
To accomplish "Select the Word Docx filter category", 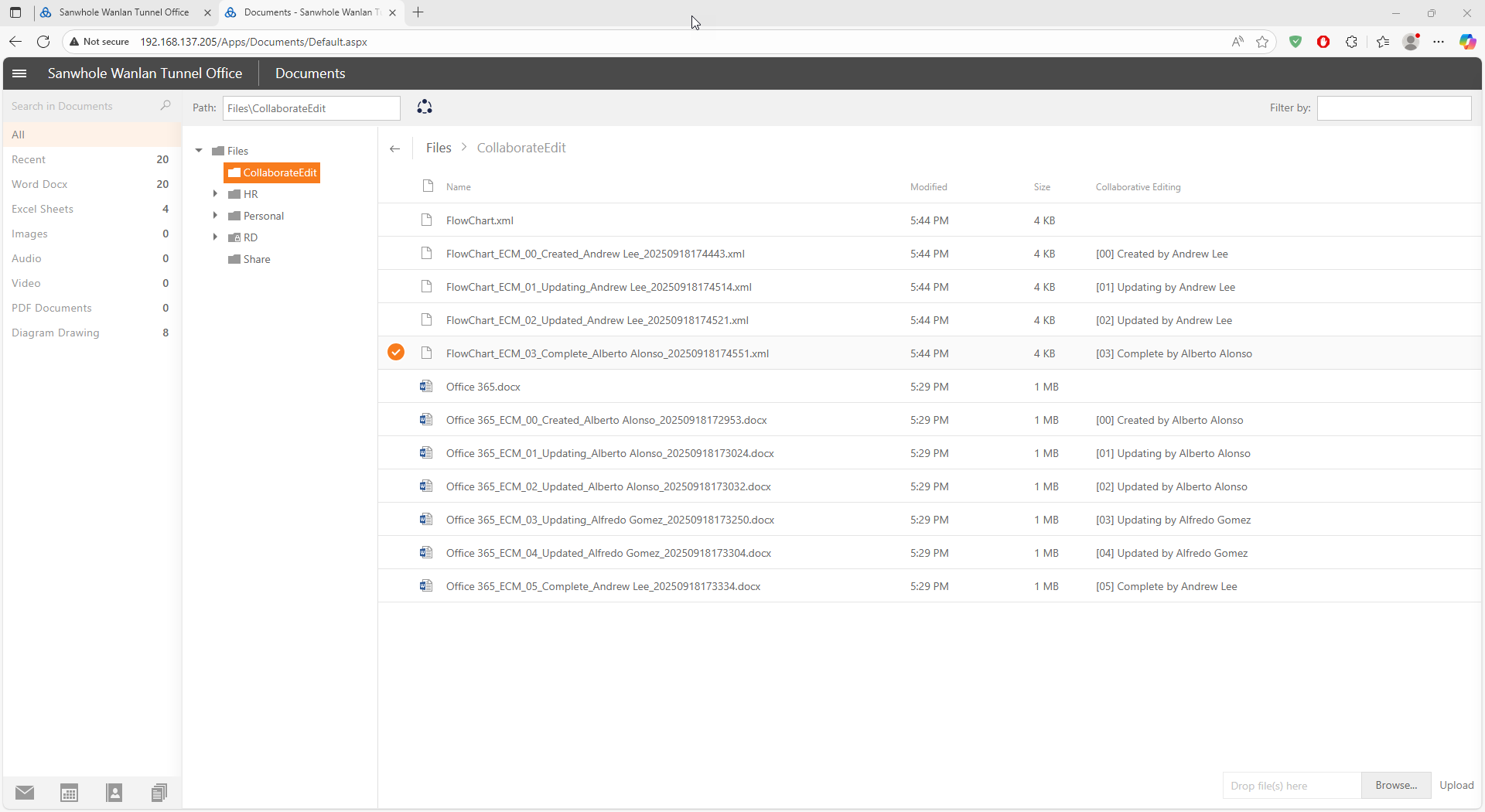I will click(40, 184).
